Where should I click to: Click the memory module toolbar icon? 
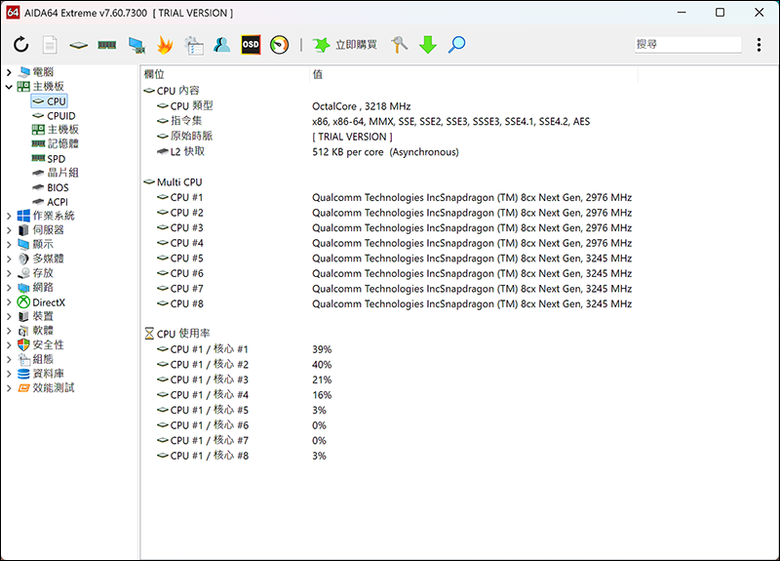point(107,45)
